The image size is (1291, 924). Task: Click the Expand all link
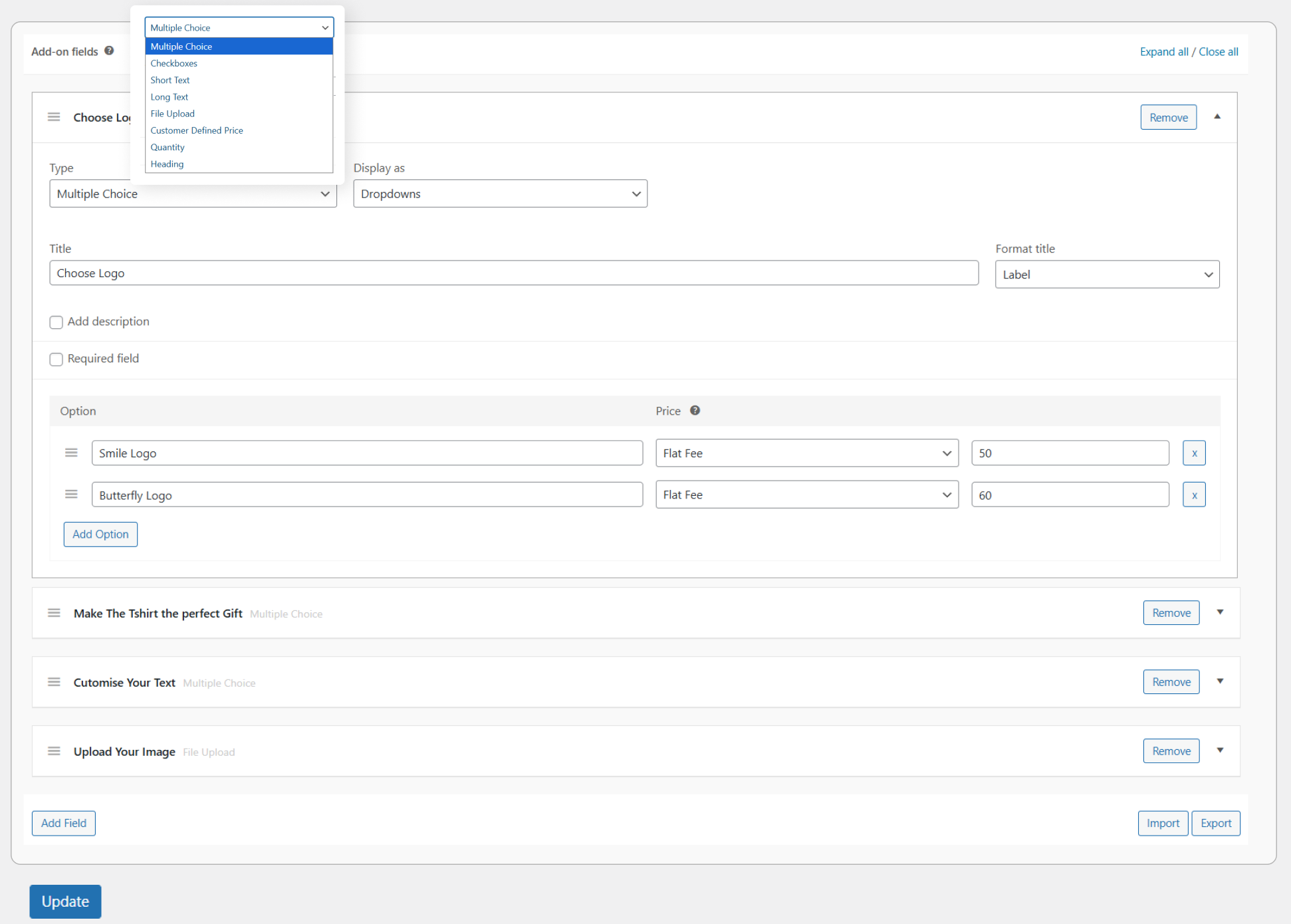(1163, 52)
